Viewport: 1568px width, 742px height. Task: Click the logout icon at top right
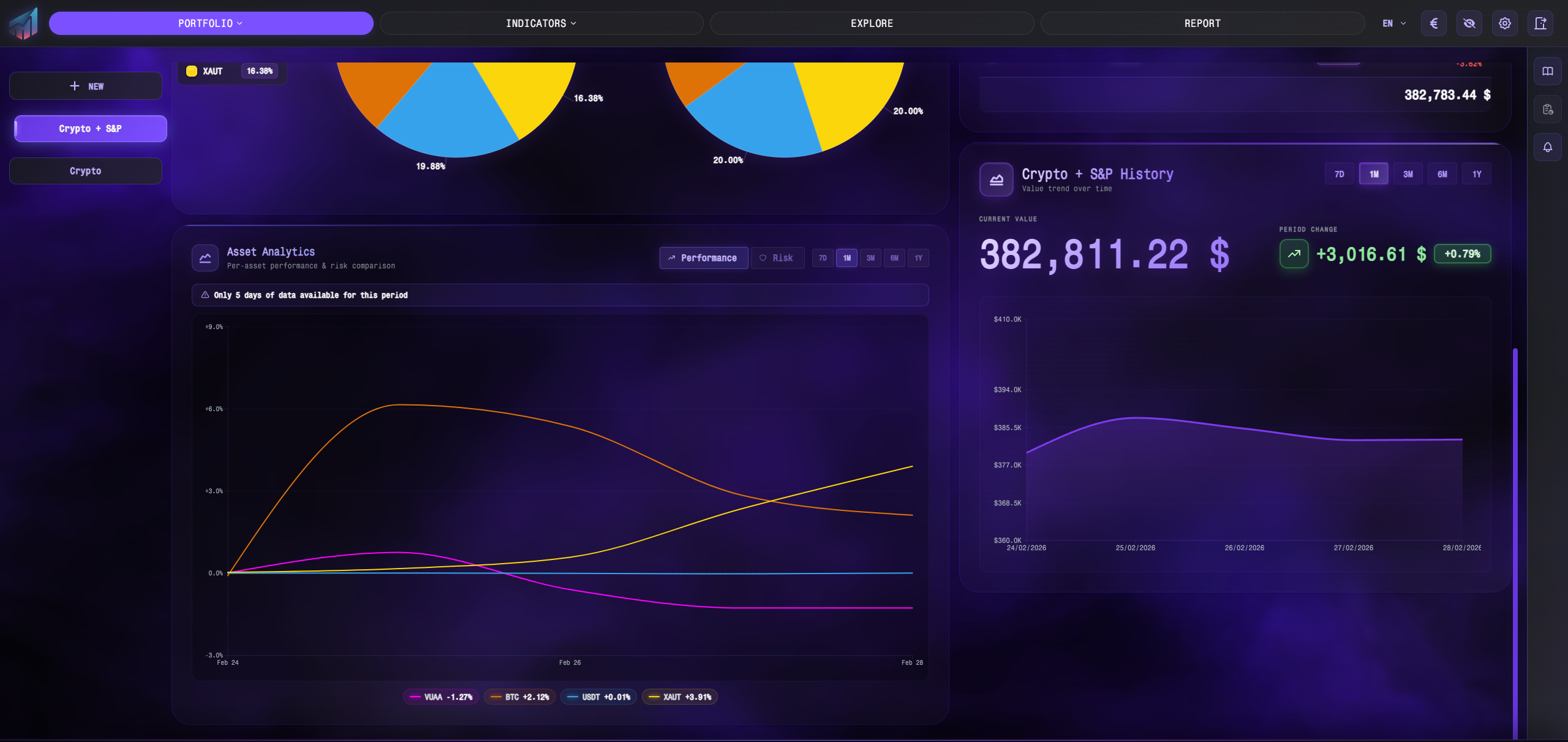pos(1541,23)
